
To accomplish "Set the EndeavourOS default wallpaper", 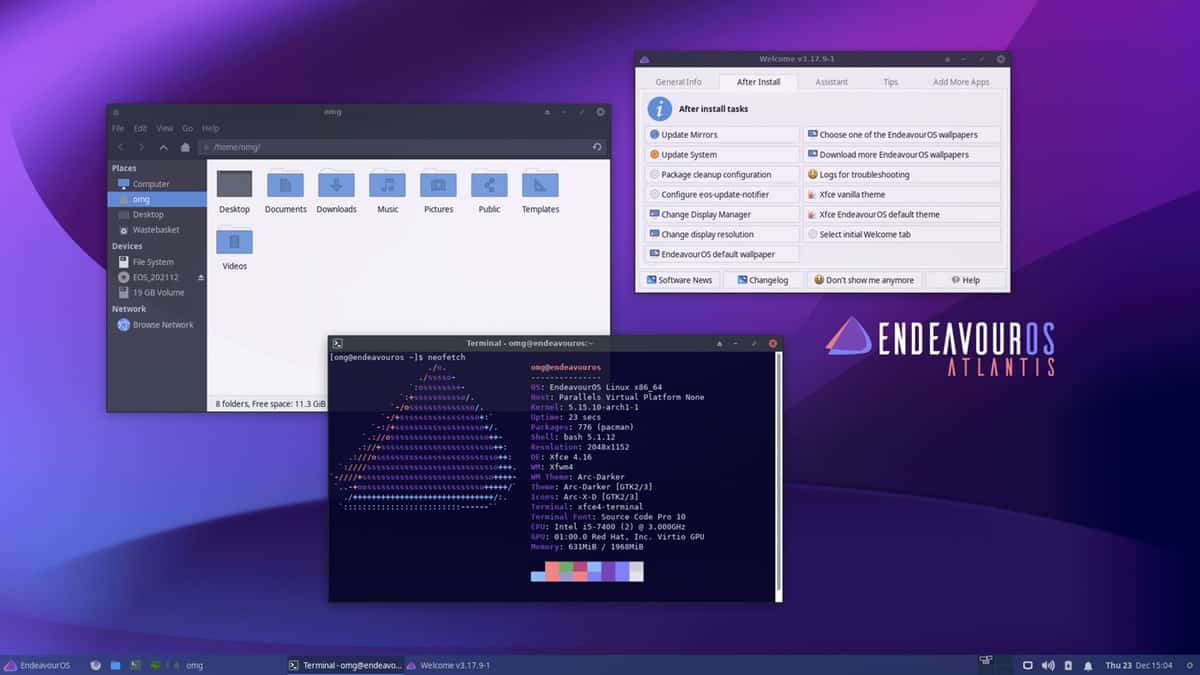I will tap(712, 254).
